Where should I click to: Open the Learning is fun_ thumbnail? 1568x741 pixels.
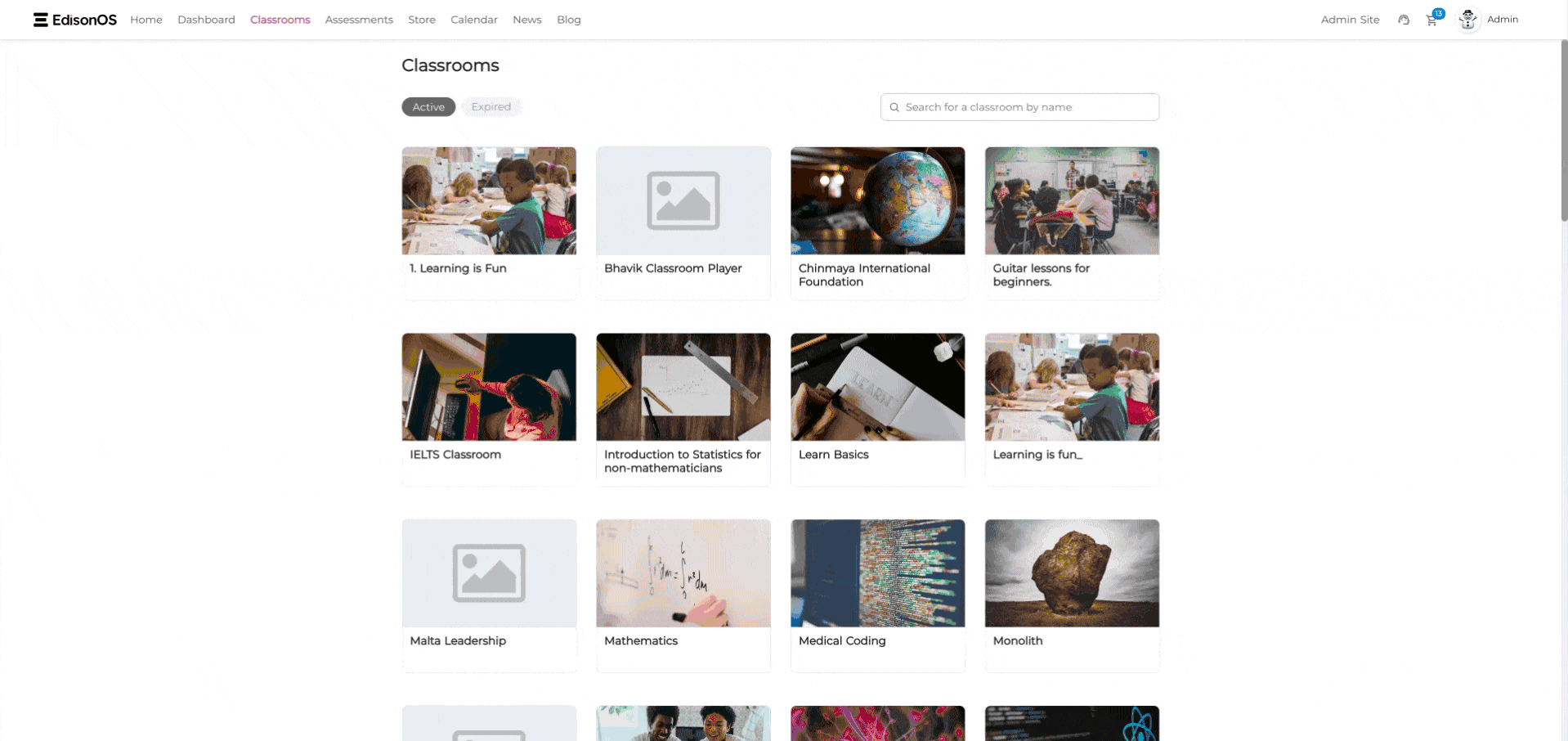point(1072,387)
